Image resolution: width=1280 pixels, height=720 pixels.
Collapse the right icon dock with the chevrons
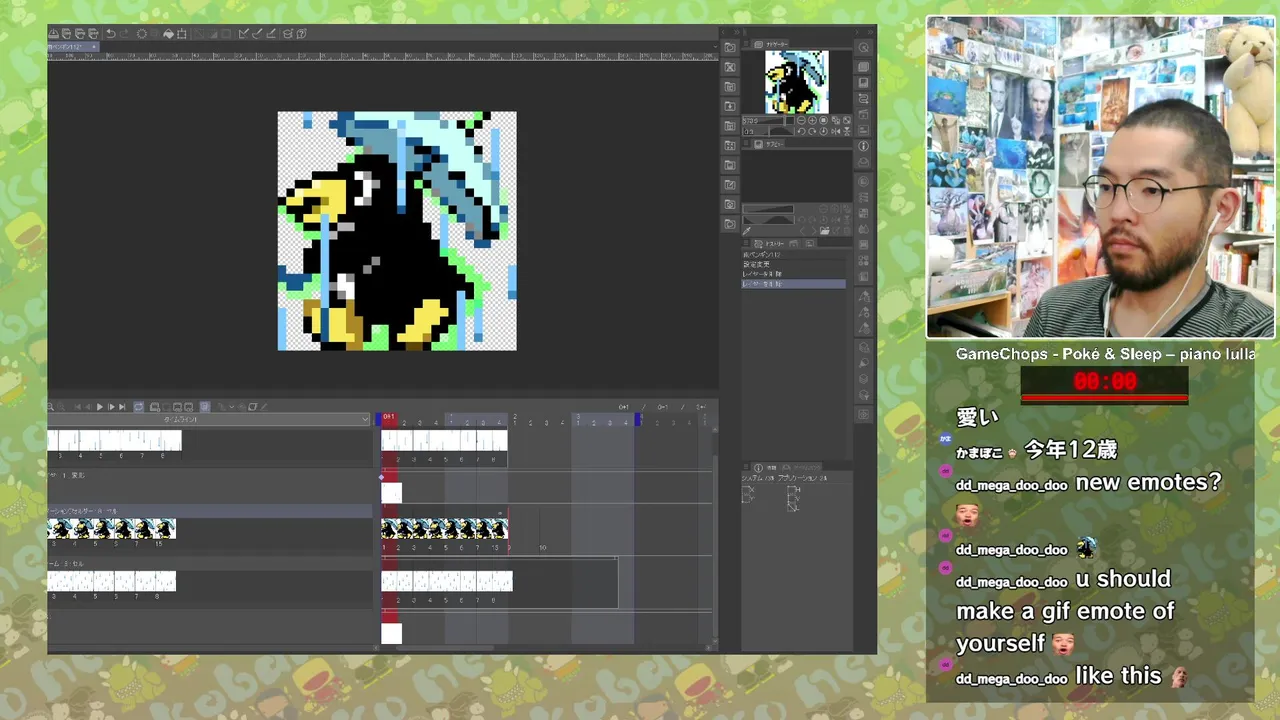pyautogui.click(x=871, y=32)
